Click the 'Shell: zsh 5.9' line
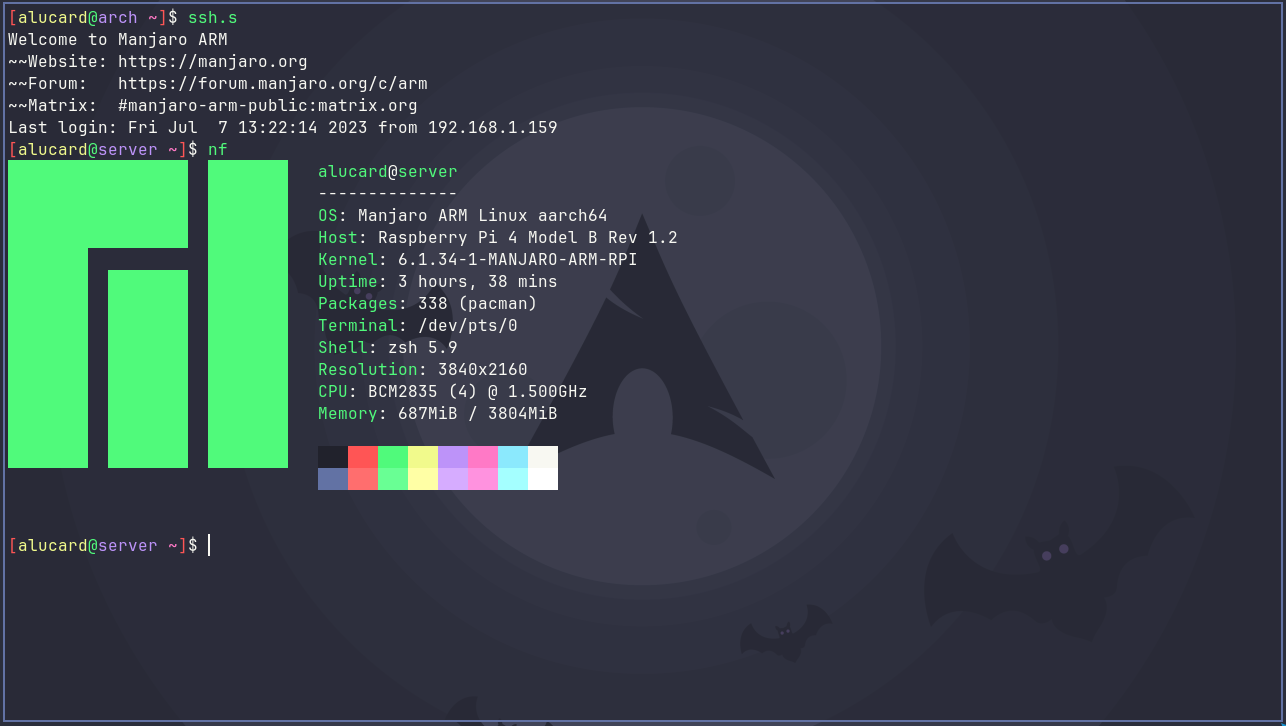1286x726 pixels. click(388, 348)
